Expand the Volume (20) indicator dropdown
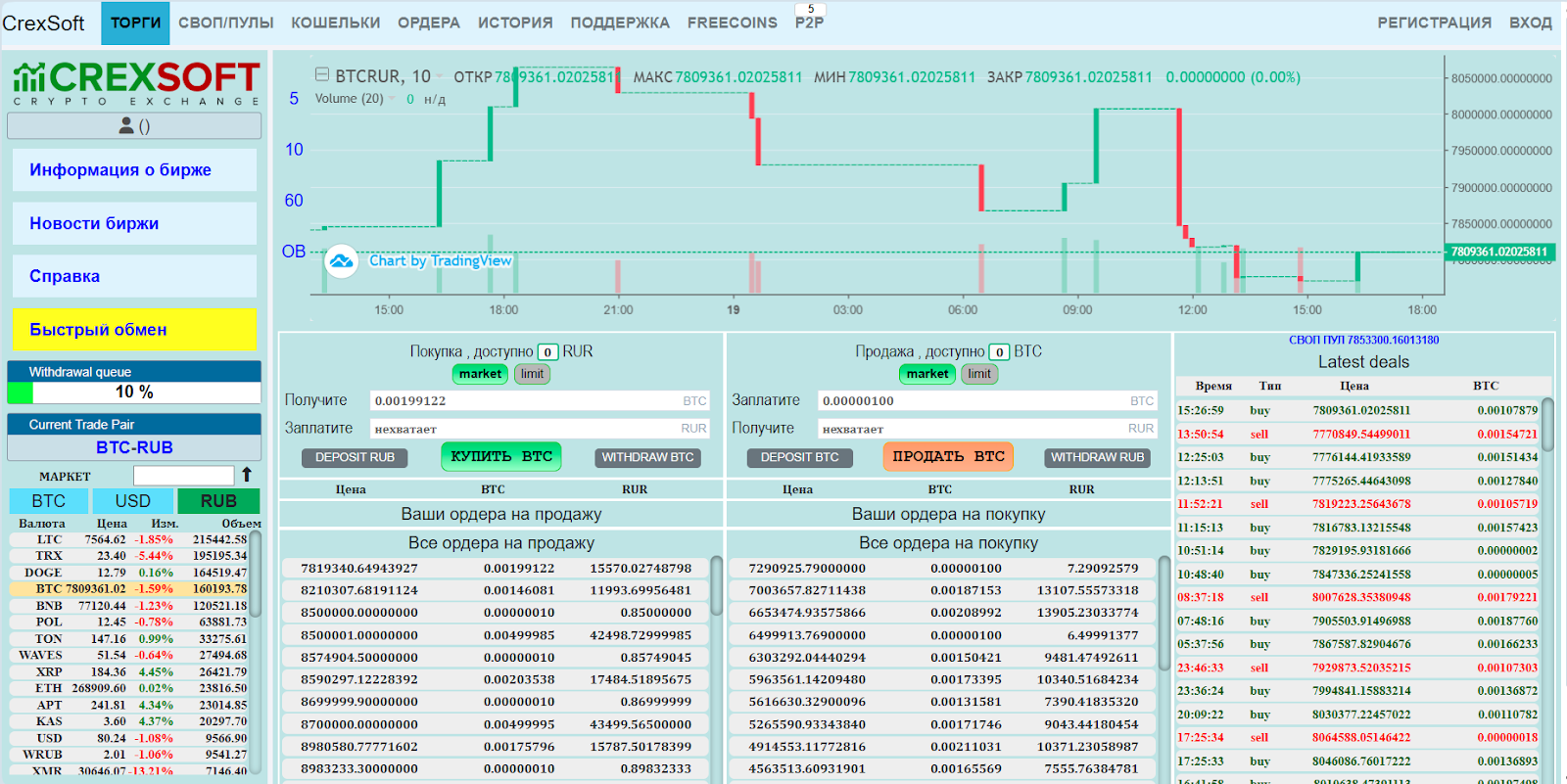This screenshot has width=1567, height=784. 393,99
